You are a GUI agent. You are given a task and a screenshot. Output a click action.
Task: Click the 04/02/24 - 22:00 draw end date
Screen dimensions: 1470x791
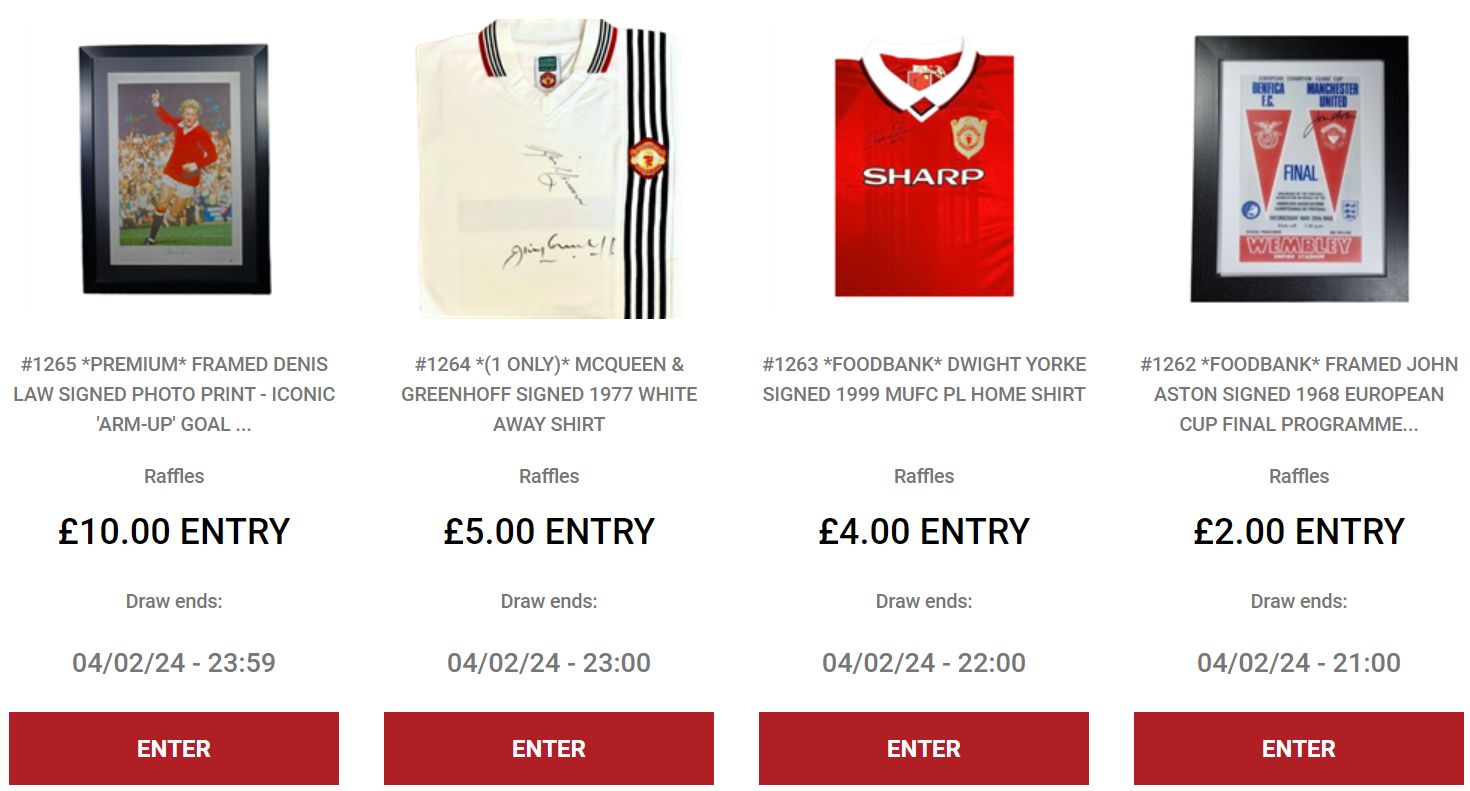point(924,663)
